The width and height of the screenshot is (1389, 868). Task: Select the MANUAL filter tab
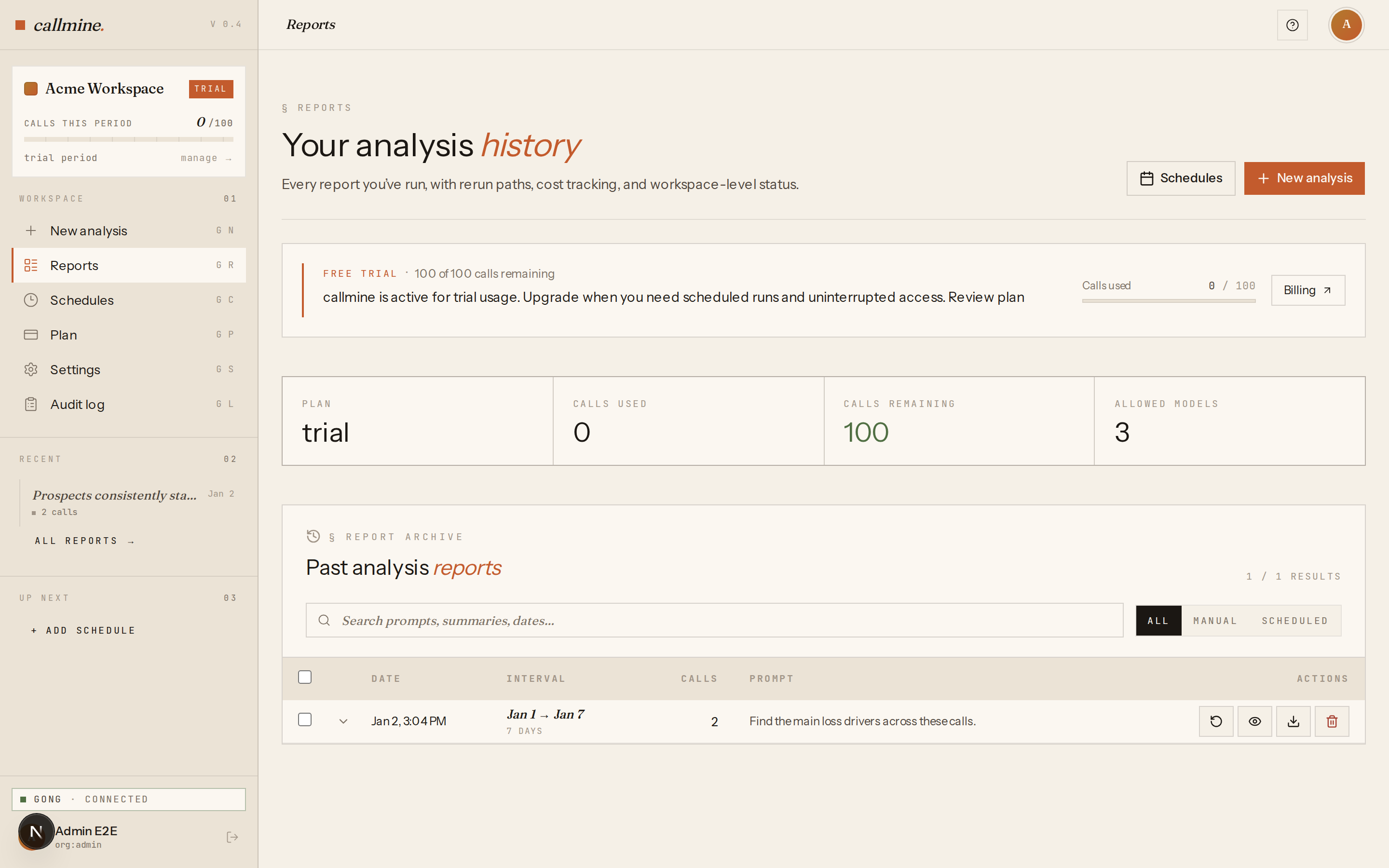[x=1215, y=621]
